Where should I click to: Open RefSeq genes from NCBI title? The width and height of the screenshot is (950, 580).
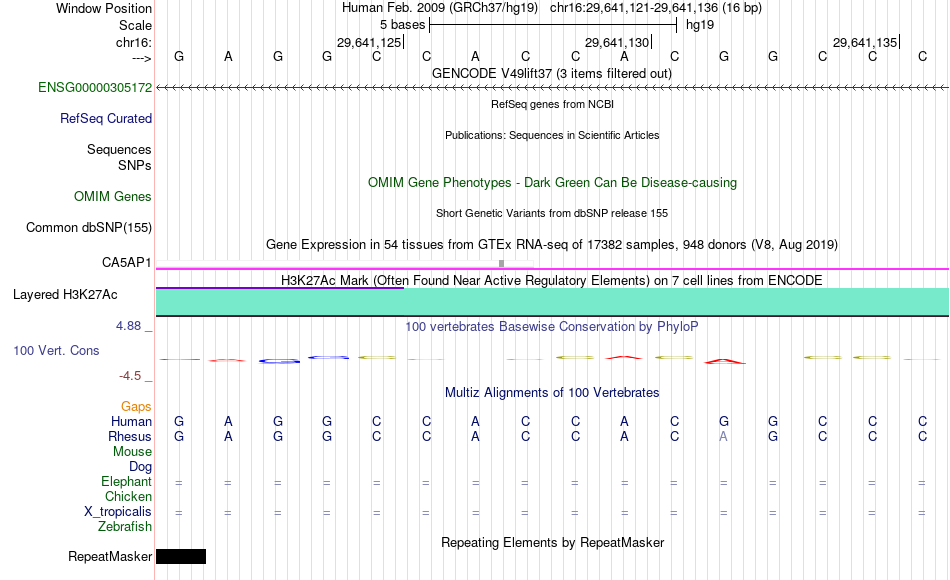(552, 104)
